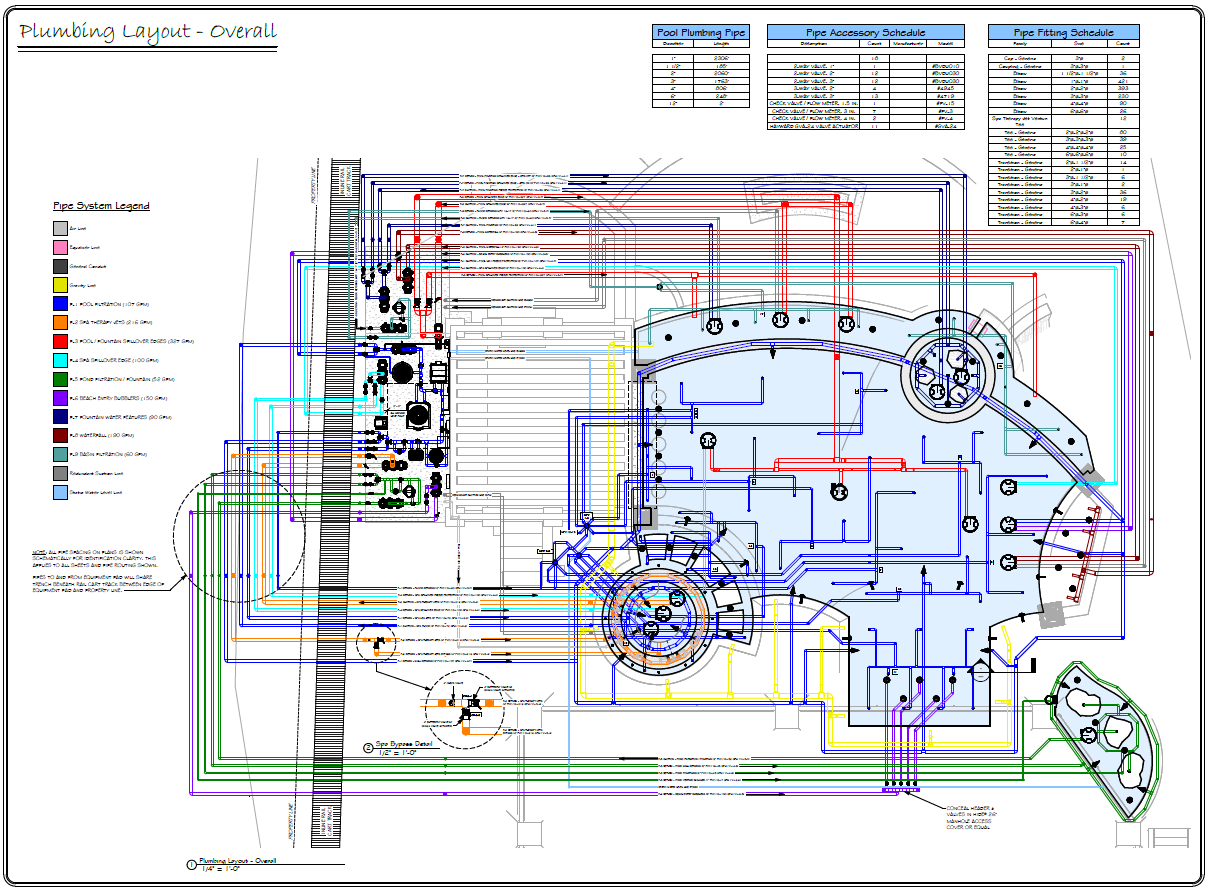
Task: Click the manhole access symbol near the conceal header note
Action: 901,789
